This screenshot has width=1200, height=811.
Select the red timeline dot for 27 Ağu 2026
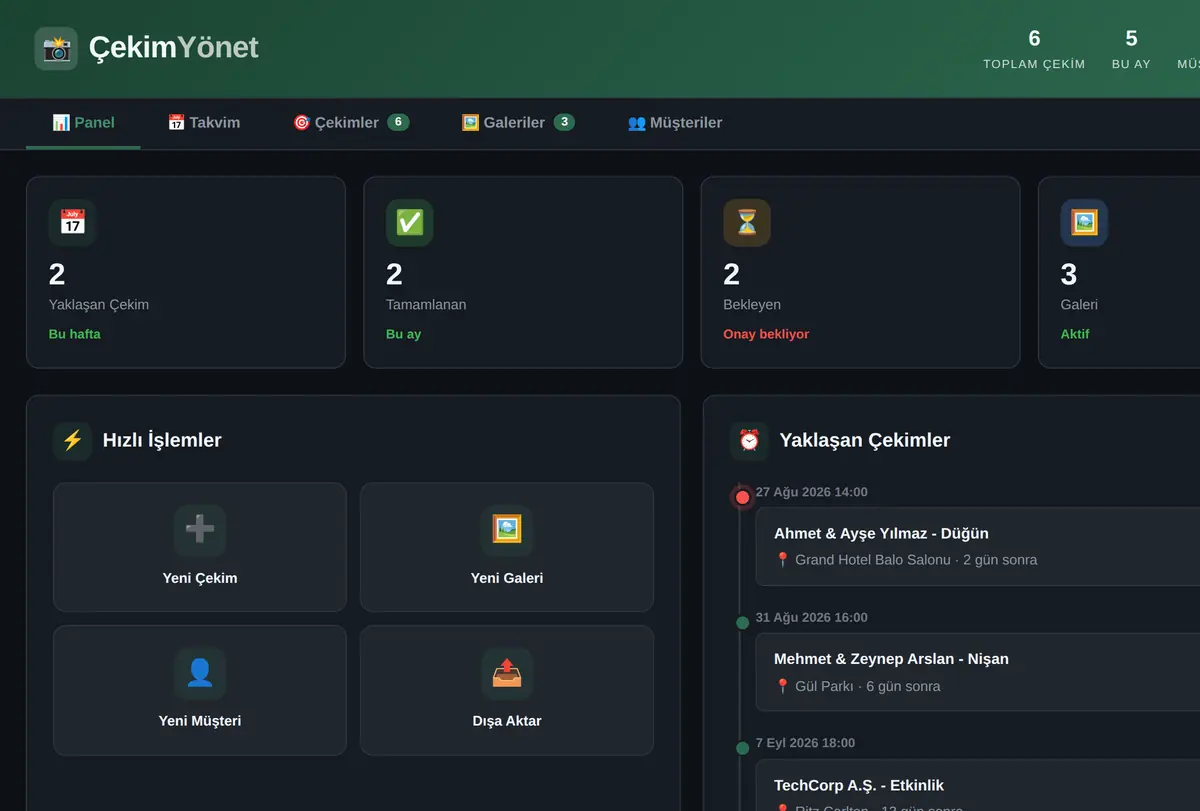(742, 497)
